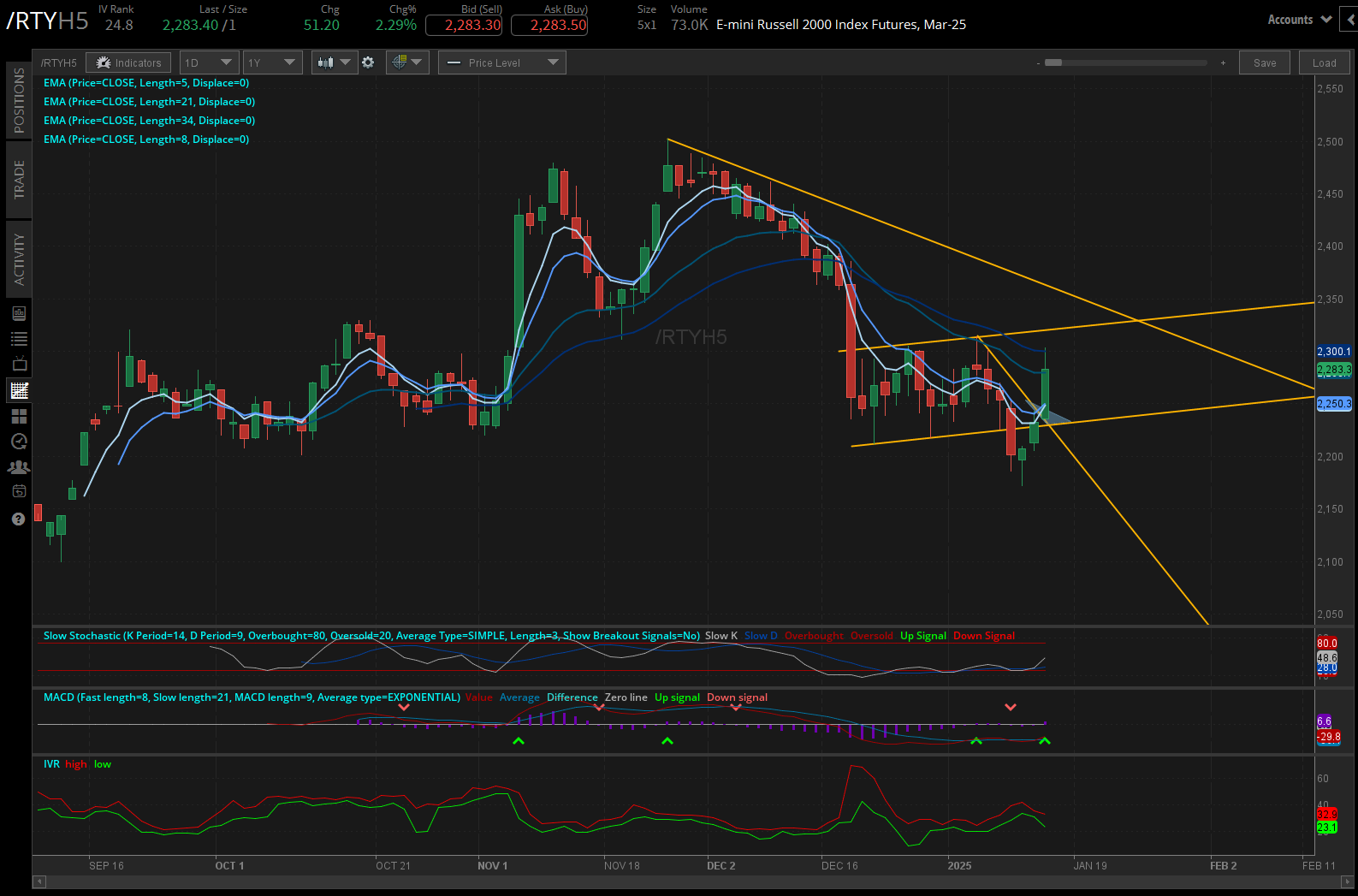Click the clock history icon in sidebar
The image size is (1358, 896).
[19, 442]
